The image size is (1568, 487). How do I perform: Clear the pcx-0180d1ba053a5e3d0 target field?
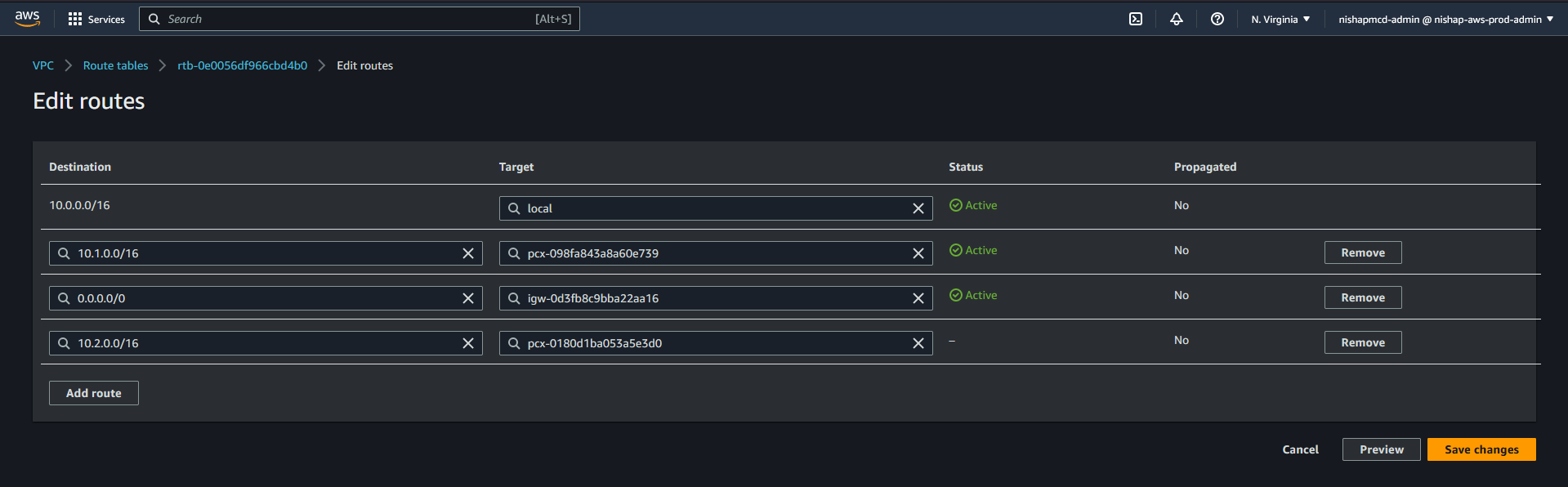click(918, 343)
